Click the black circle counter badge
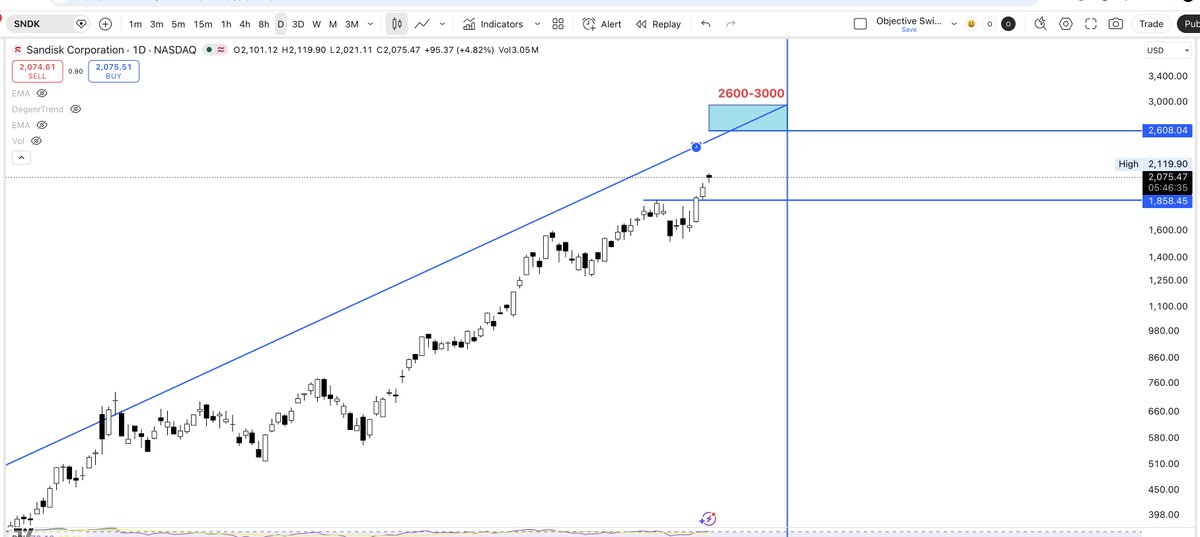The height and width of the screenshot is (537, 1200). [1008, 23]
